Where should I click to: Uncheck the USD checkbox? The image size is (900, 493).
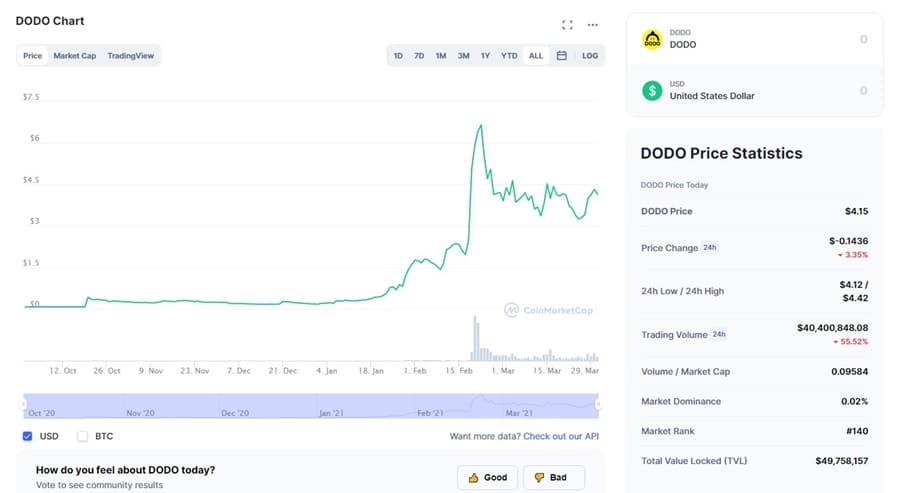[x=26, y=436]
